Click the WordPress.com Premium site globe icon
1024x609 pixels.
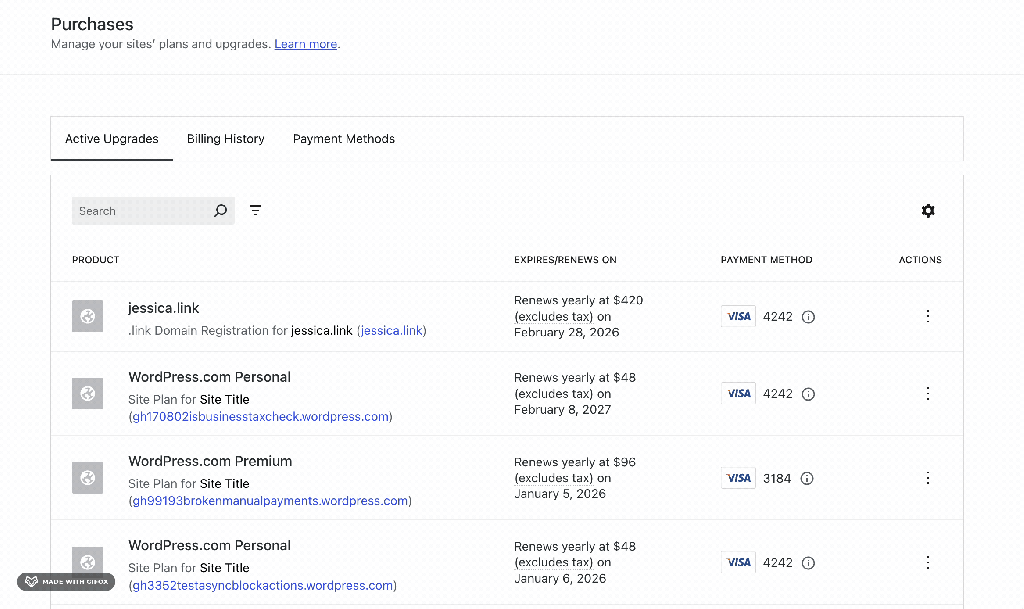(87, 478)
